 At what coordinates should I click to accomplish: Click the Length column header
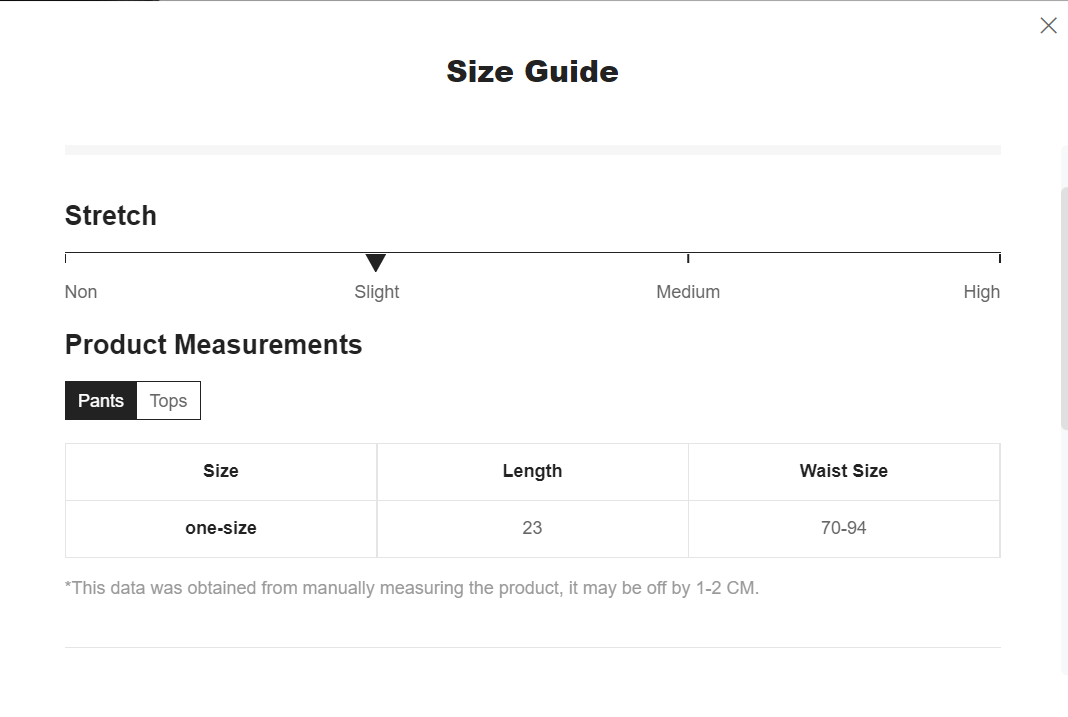pos(533,471)
